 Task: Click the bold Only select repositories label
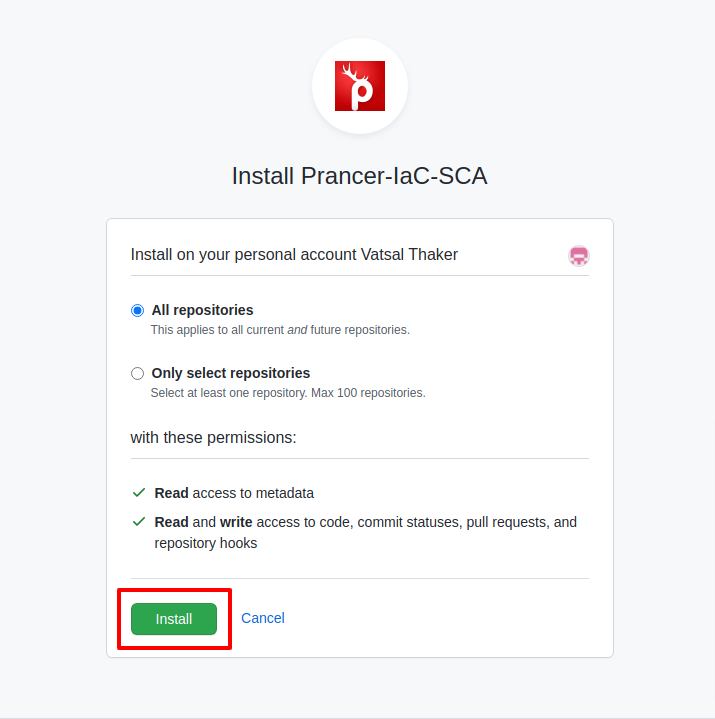[231, 373]
